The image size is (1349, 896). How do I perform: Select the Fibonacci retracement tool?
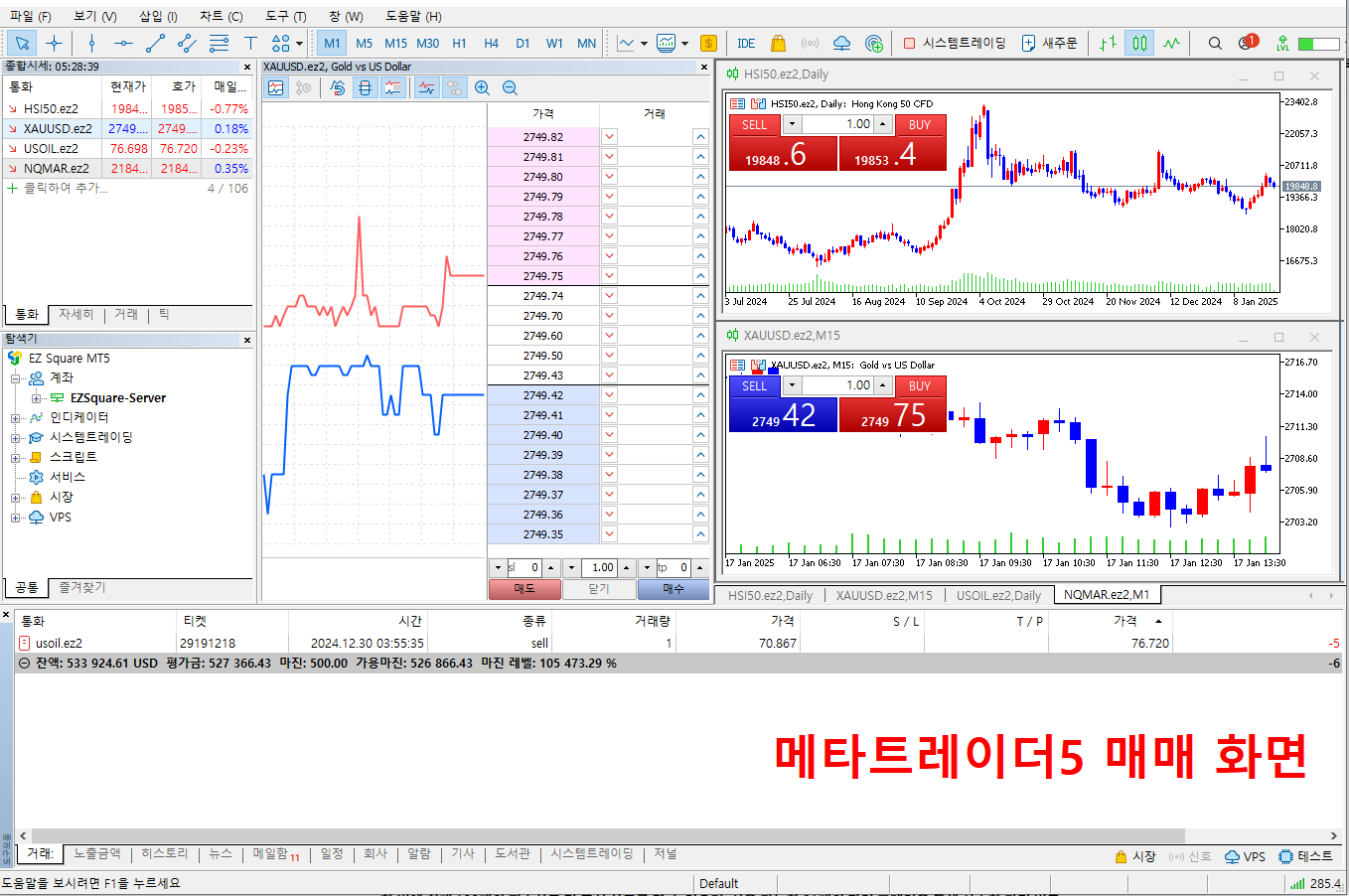coord(219,43)
